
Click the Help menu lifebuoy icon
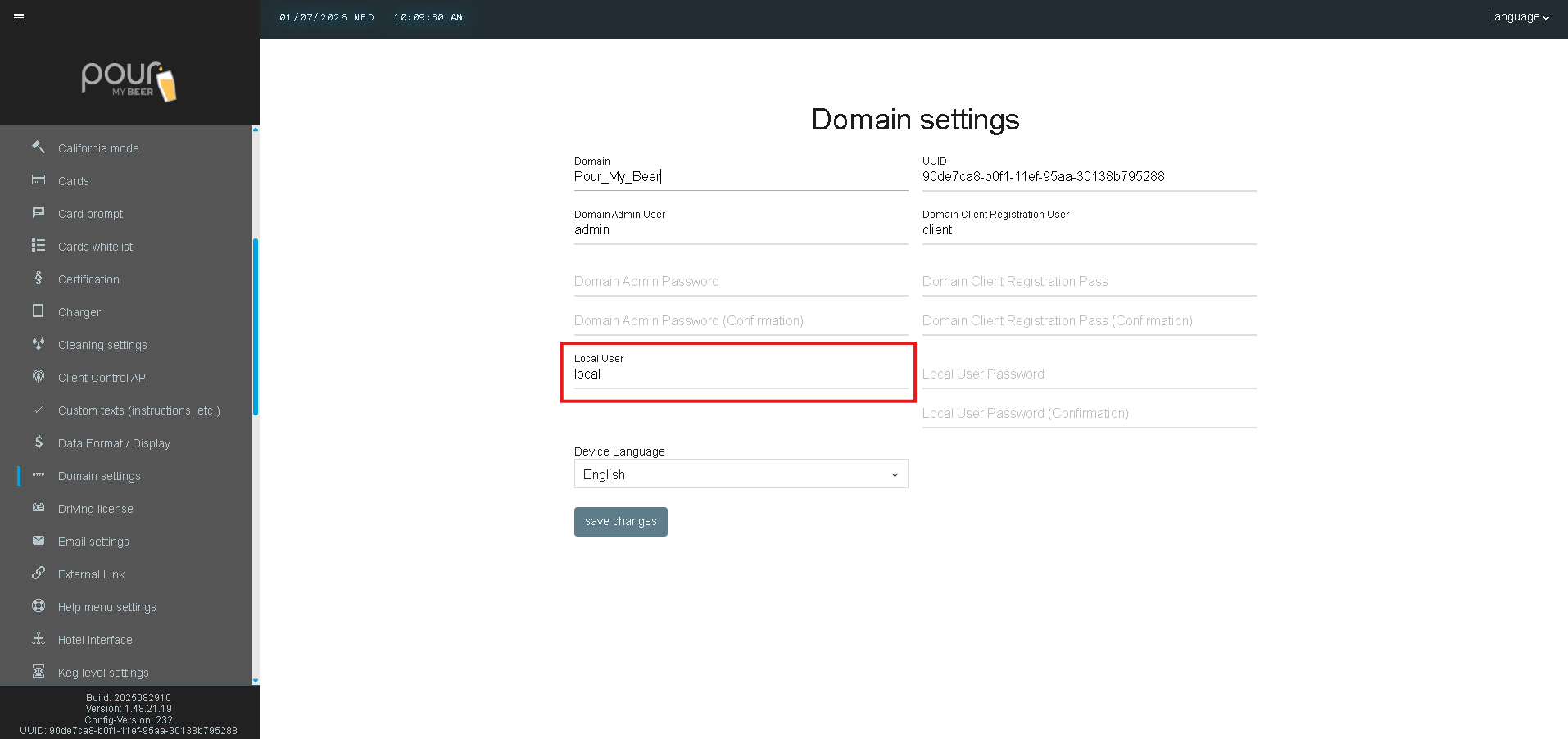[39, 606]
